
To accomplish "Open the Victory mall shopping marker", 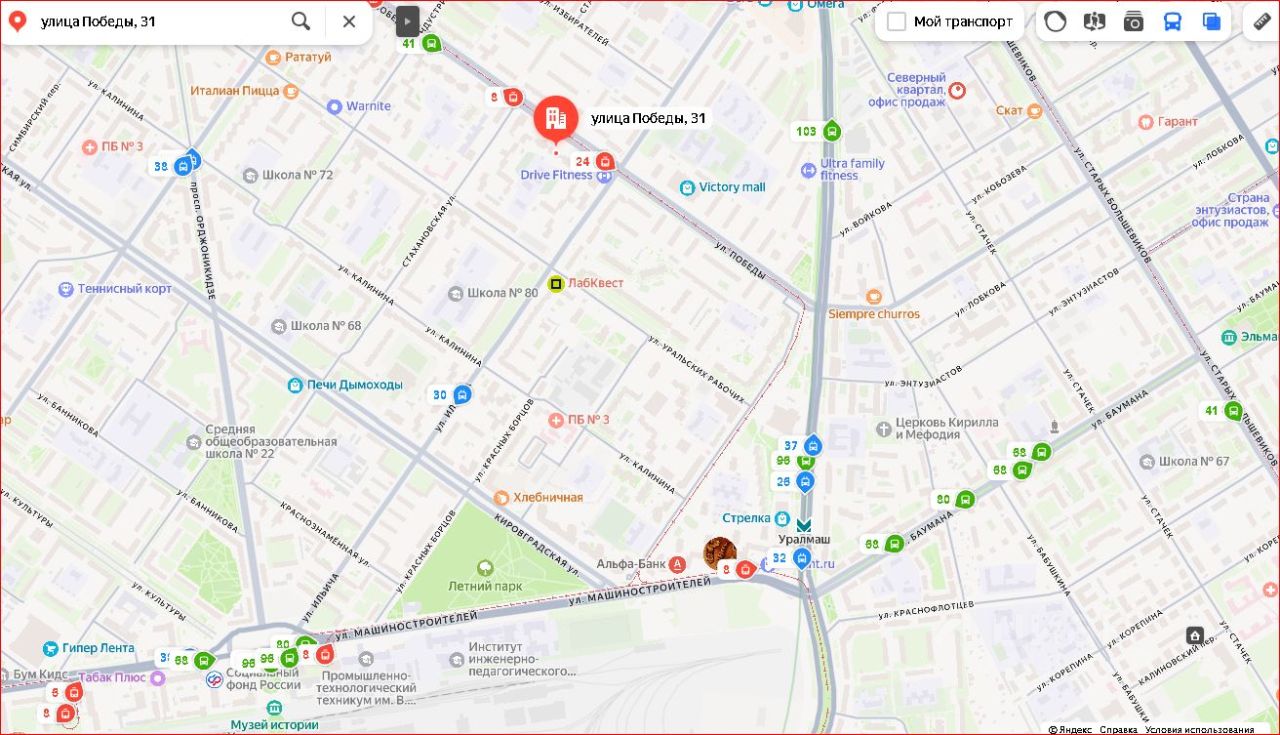I will [x=687, y=188].
